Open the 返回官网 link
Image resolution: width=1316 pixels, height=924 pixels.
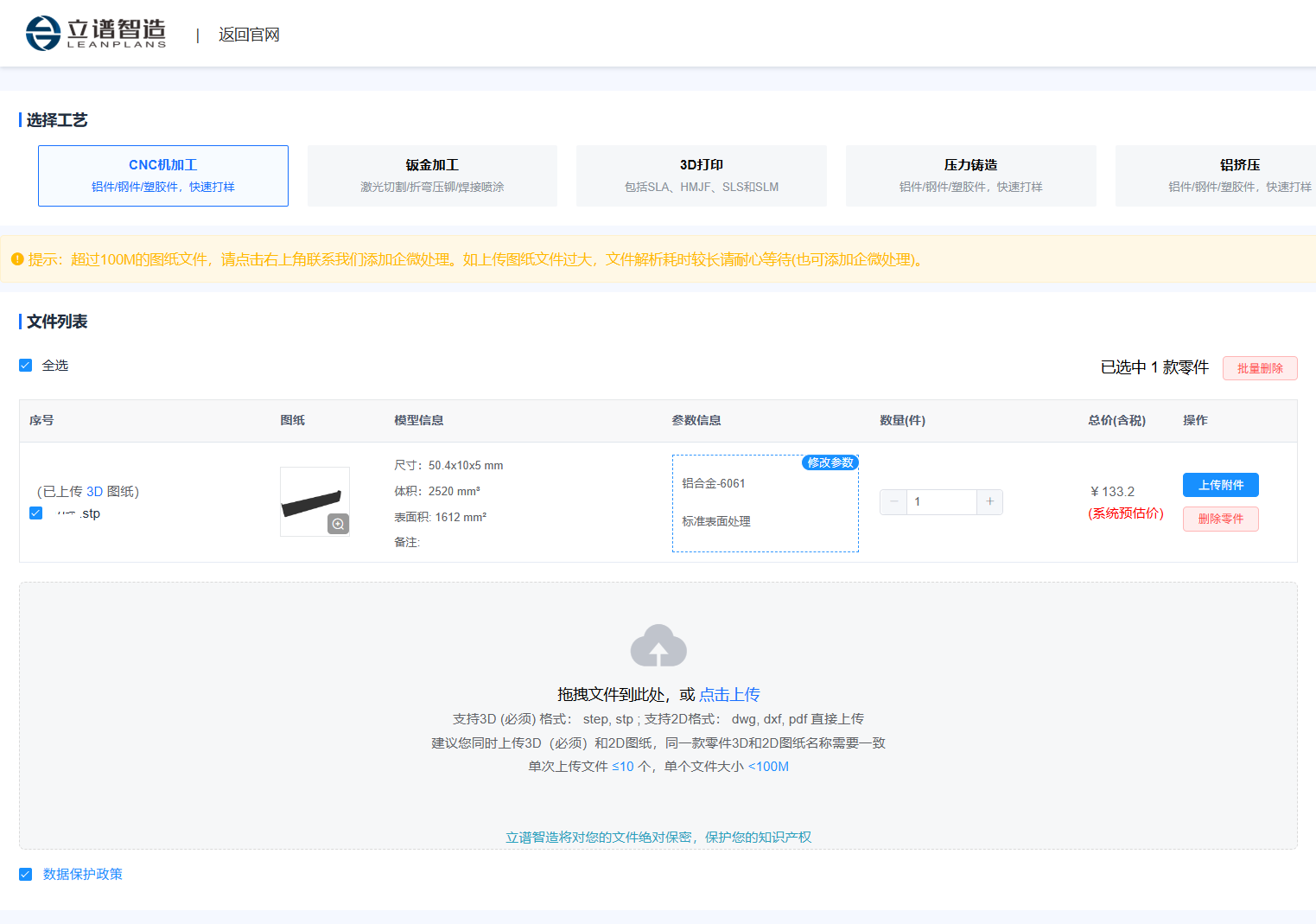pyautogui.click(x=249, y=35)
